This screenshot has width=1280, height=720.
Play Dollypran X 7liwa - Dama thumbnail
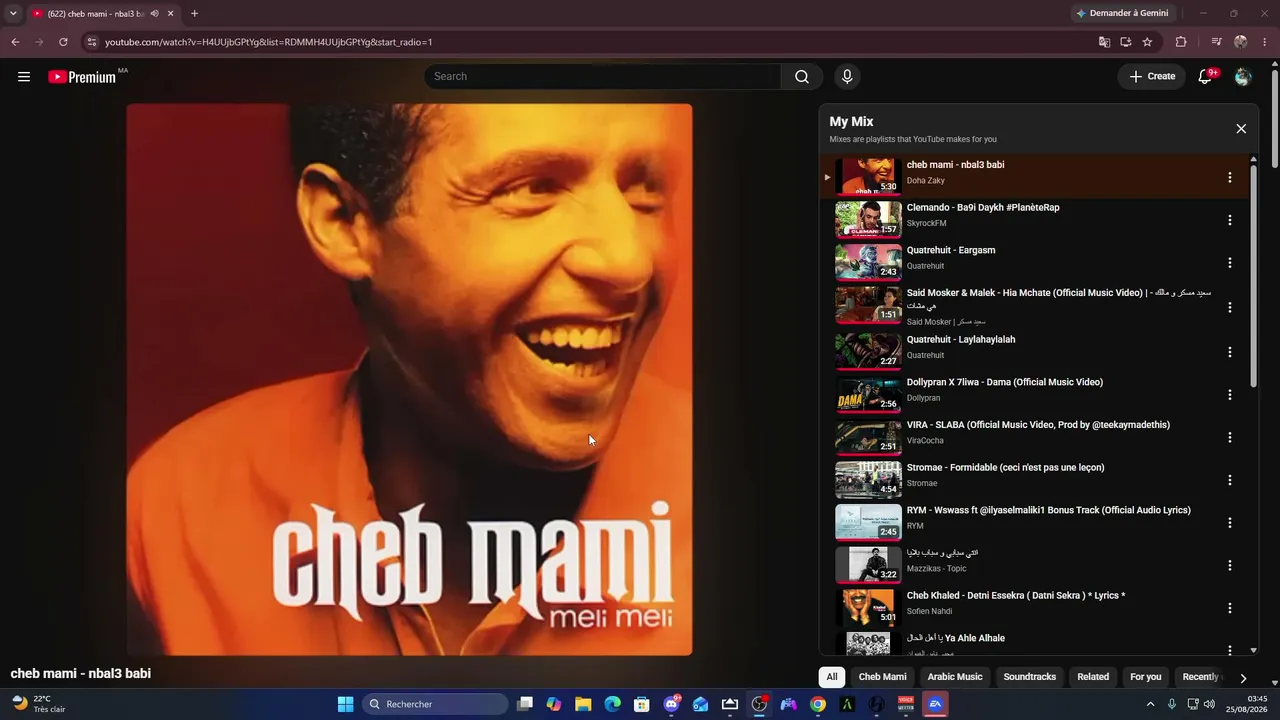[x=868, y=395]
